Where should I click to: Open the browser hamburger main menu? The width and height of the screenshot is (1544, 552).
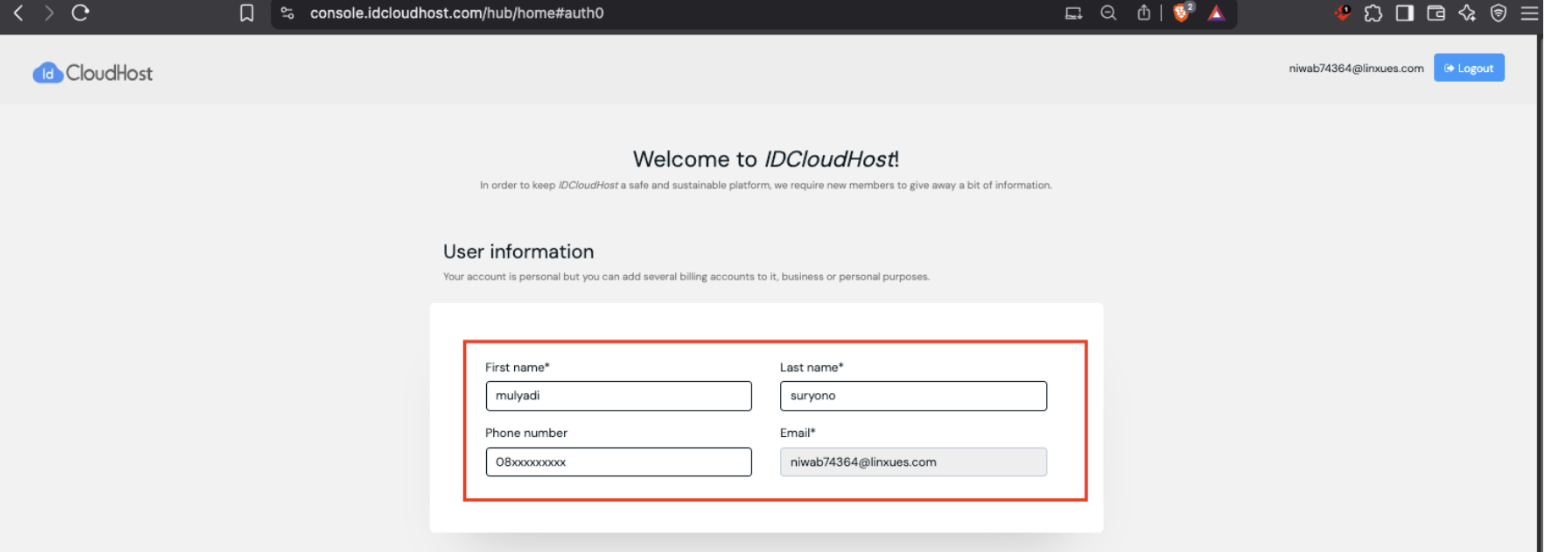(x=1529, y=14)
